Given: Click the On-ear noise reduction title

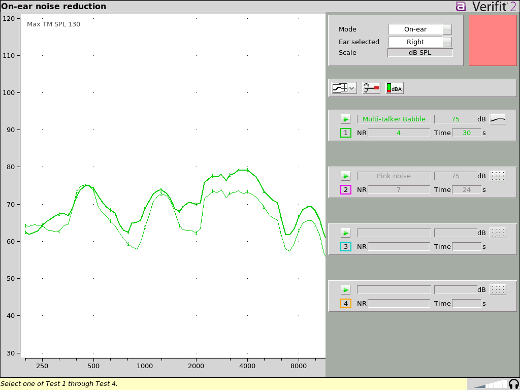Looking at the screenshot, I should point(53,6).
